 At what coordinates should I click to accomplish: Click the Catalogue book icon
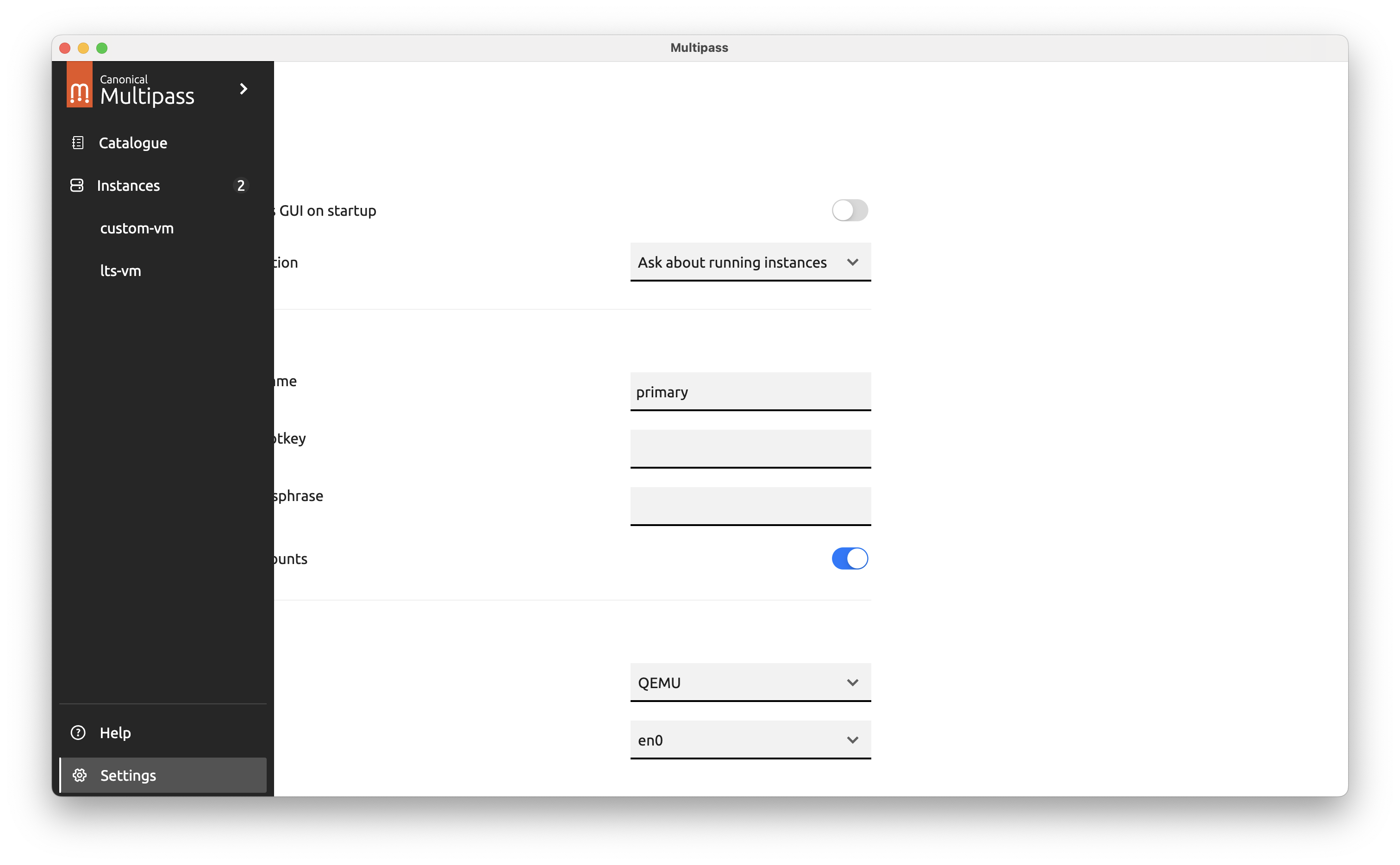coord(78,143)
